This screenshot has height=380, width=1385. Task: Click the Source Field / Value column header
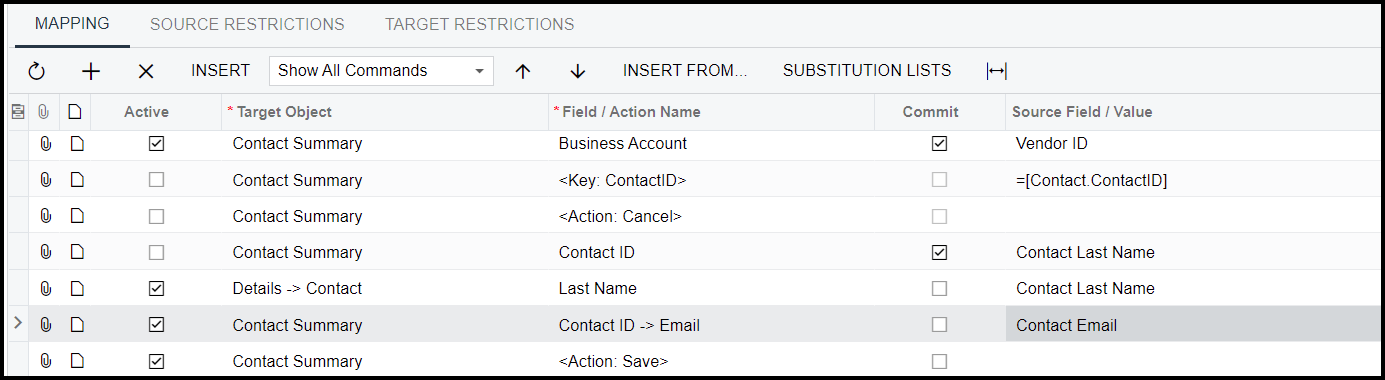[x=1082, y=112]
